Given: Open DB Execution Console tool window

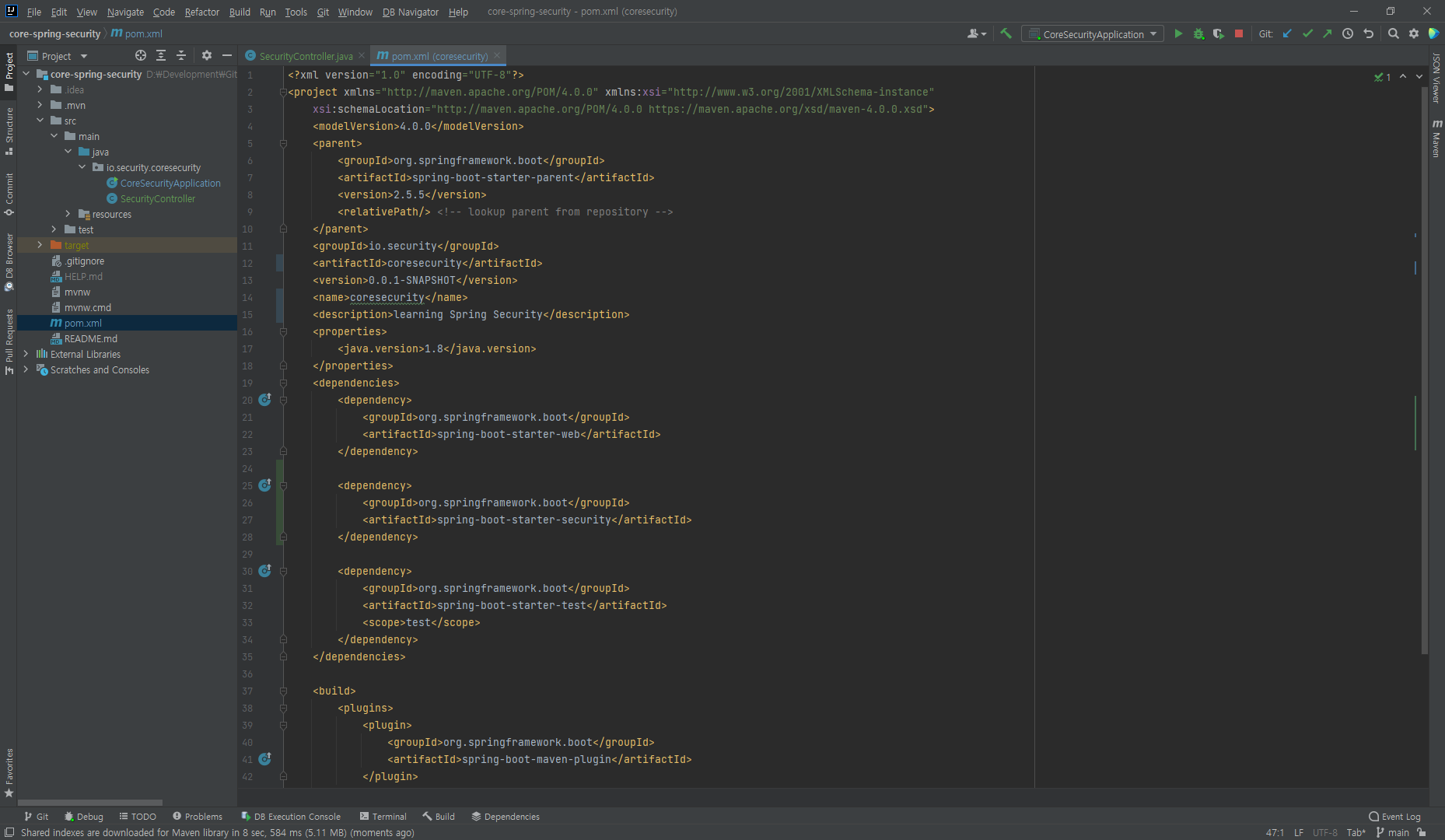Looking at the screenshot, I should click(x=291, y=817).
